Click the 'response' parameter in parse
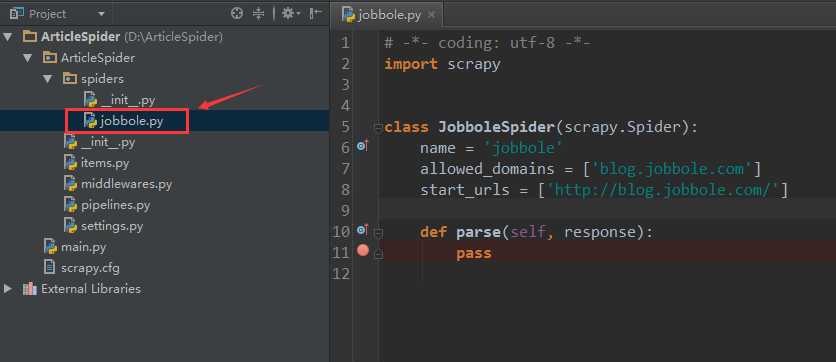The width and height of the screenshot is (836, 362). tap(600, 232)
